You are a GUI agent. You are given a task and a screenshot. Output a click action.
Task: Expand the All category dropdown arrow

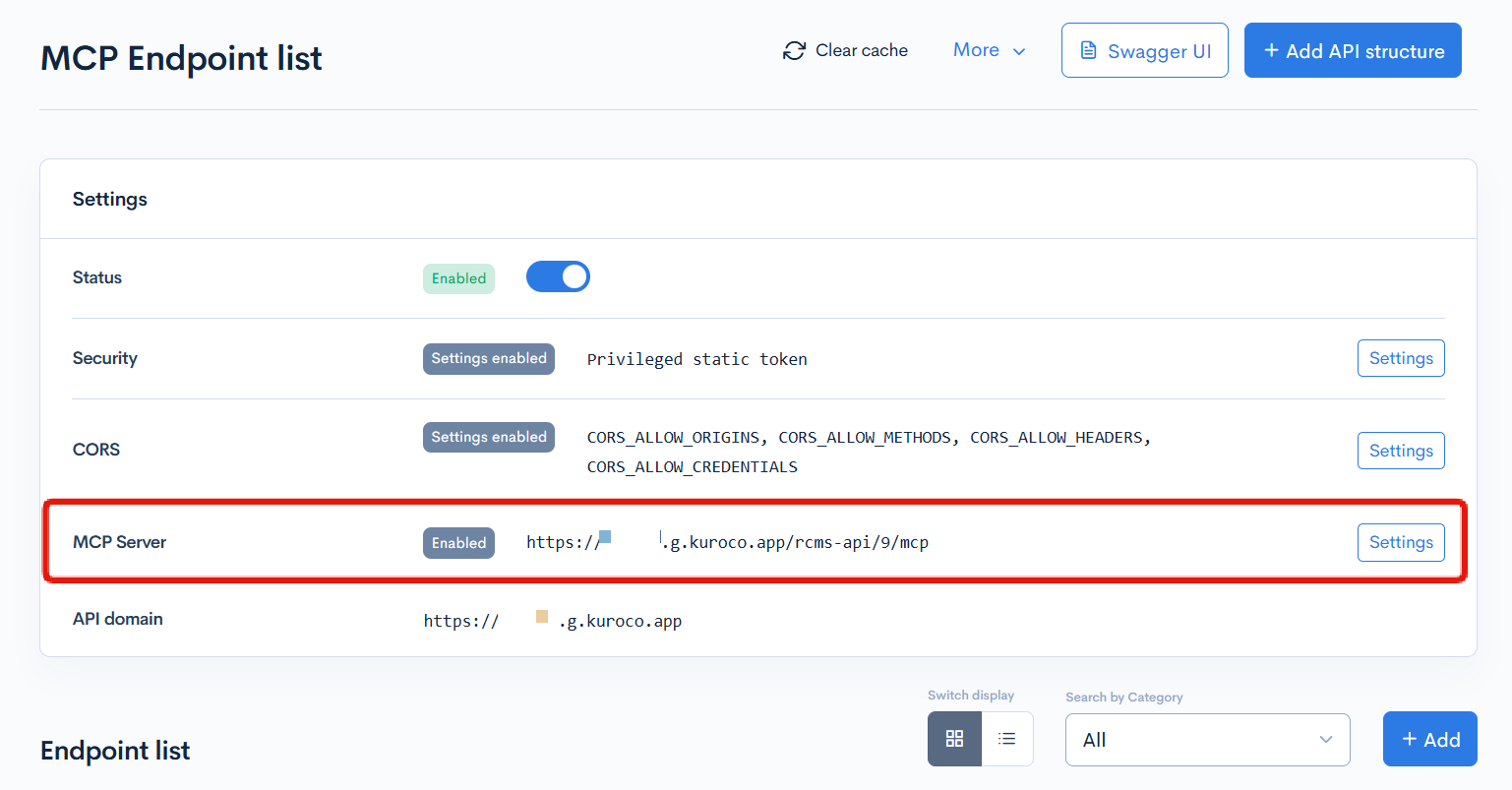(x=1326, y=739)
